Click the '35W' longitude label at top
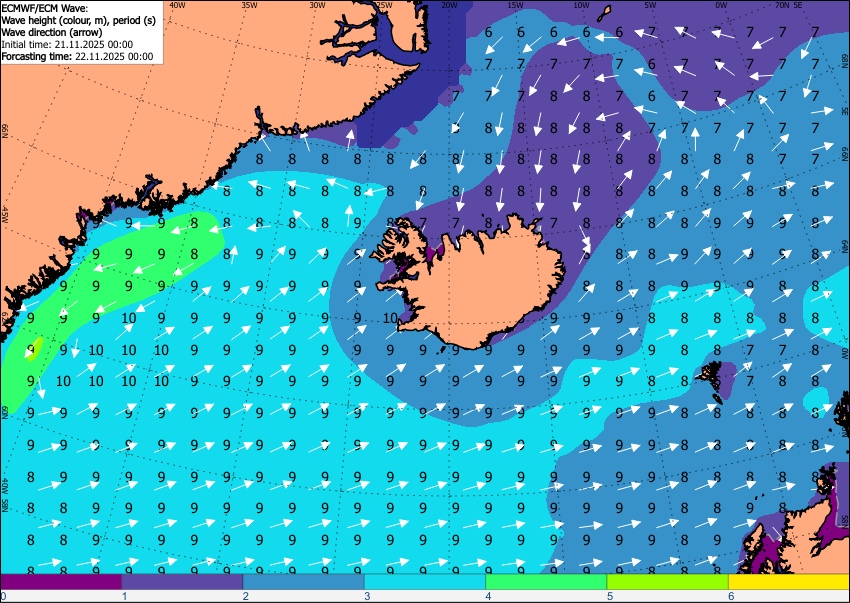The image size is (850, 603). [x=249, y=5]
